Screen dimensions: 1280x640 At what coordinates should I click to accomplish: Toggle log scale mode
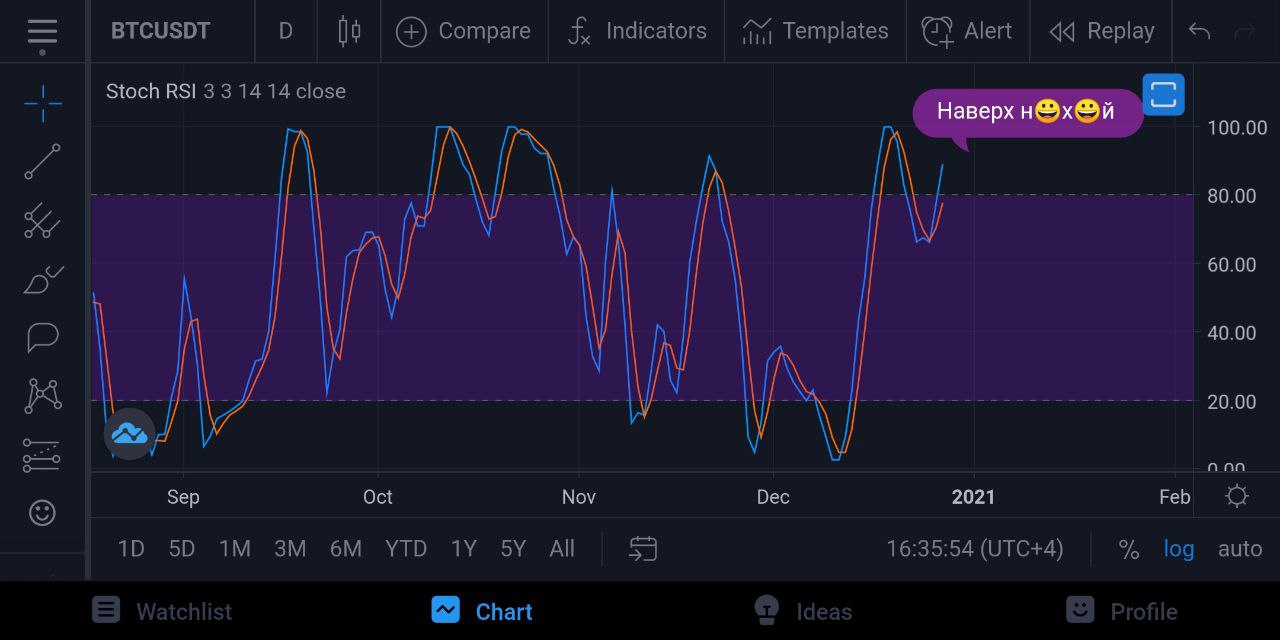tap(1179, 549)
